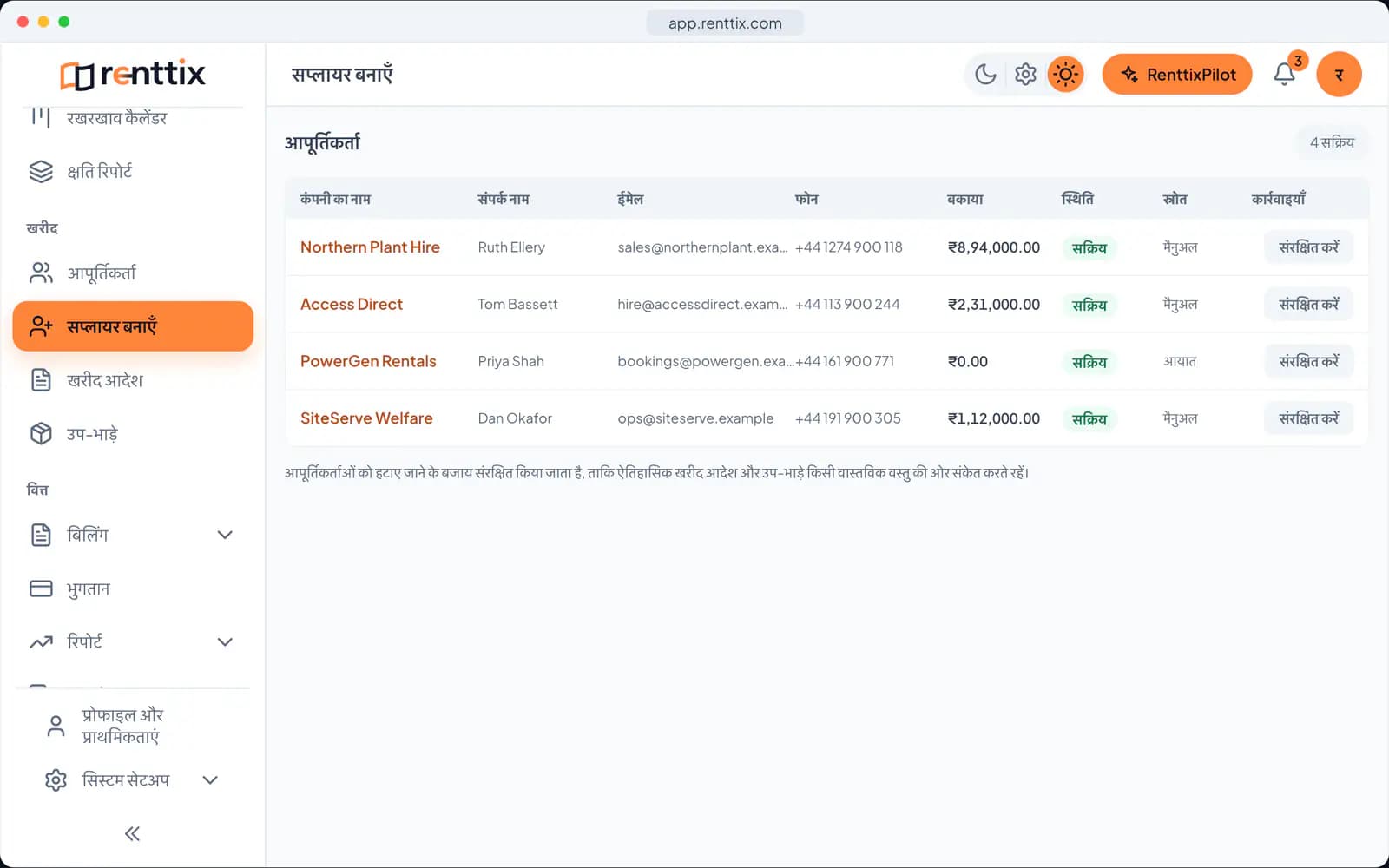The width and height of the screenshot is (1389, 868).
Task: Click आयात source for PowerGen Rentals
Action: pyautogui.click(x=1180, y=361)
